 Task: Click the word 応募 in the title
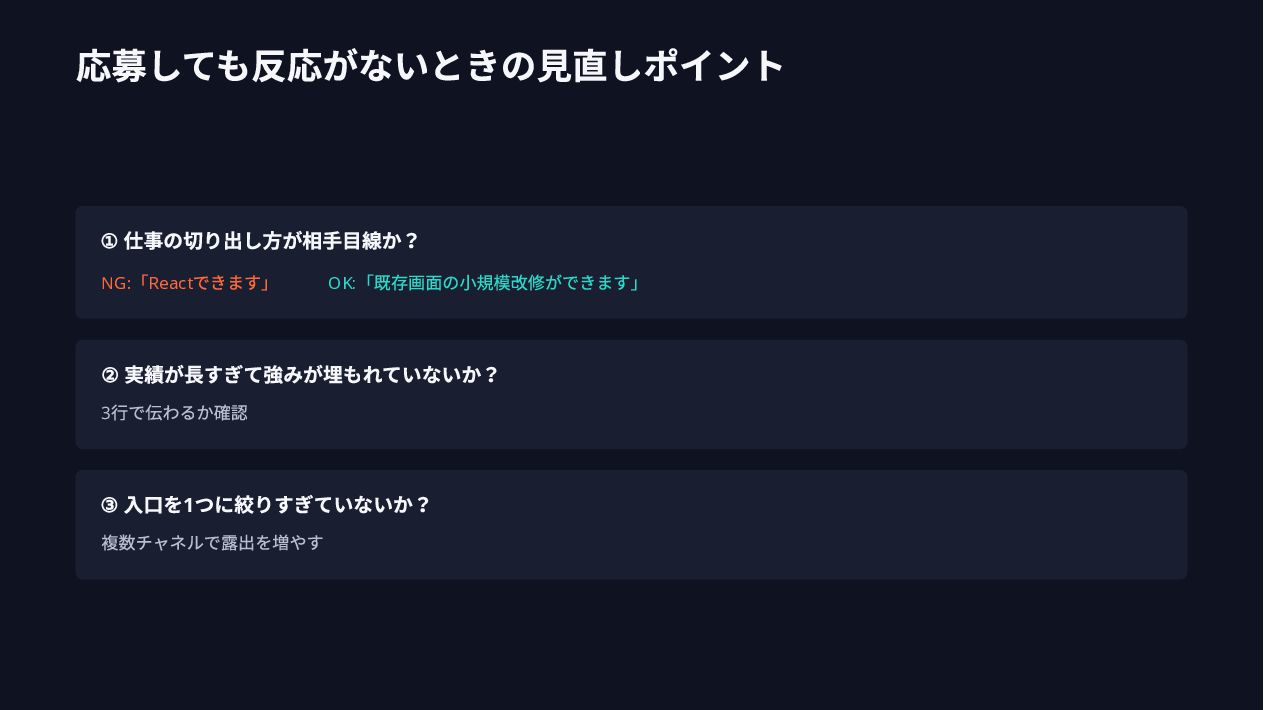111,66
